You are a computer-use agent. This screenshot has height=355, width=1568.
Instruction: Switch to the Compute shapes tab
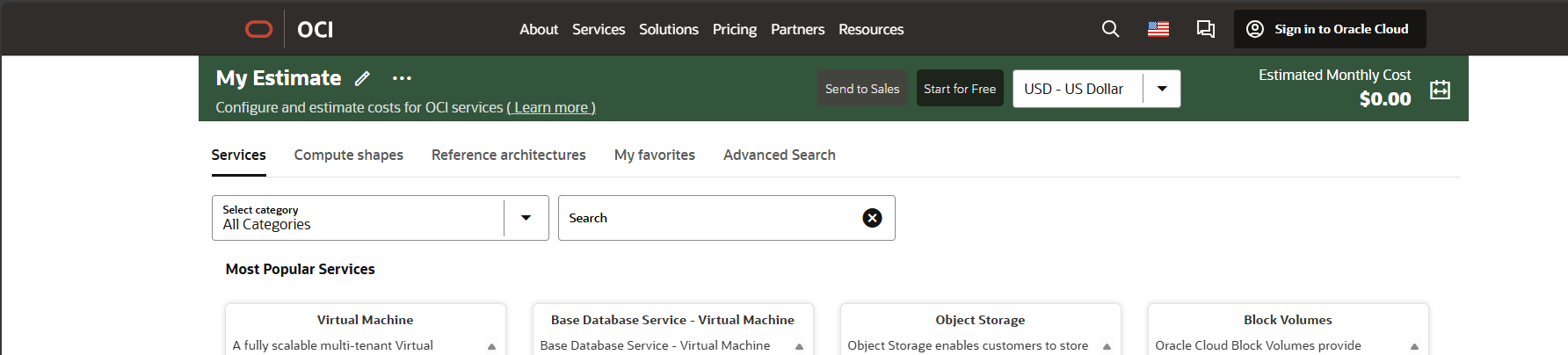coord(348,155)
